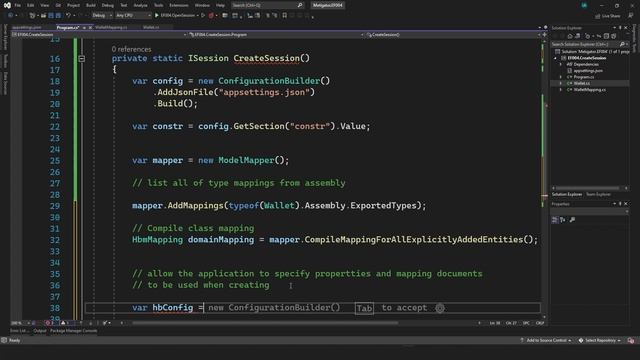Screen dimensions: 640x360
Task: Click the feedback icon beside Live Share
Action: pyautogui.click(x=631, y=16)
